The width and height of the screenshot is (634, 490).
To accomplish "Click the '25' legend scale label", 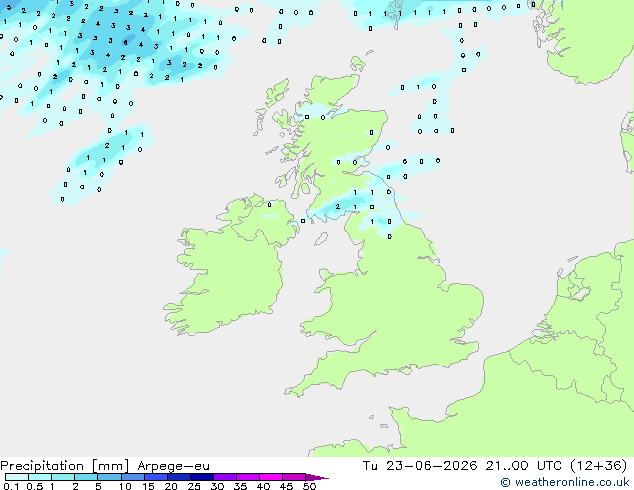I will [194, 486].
